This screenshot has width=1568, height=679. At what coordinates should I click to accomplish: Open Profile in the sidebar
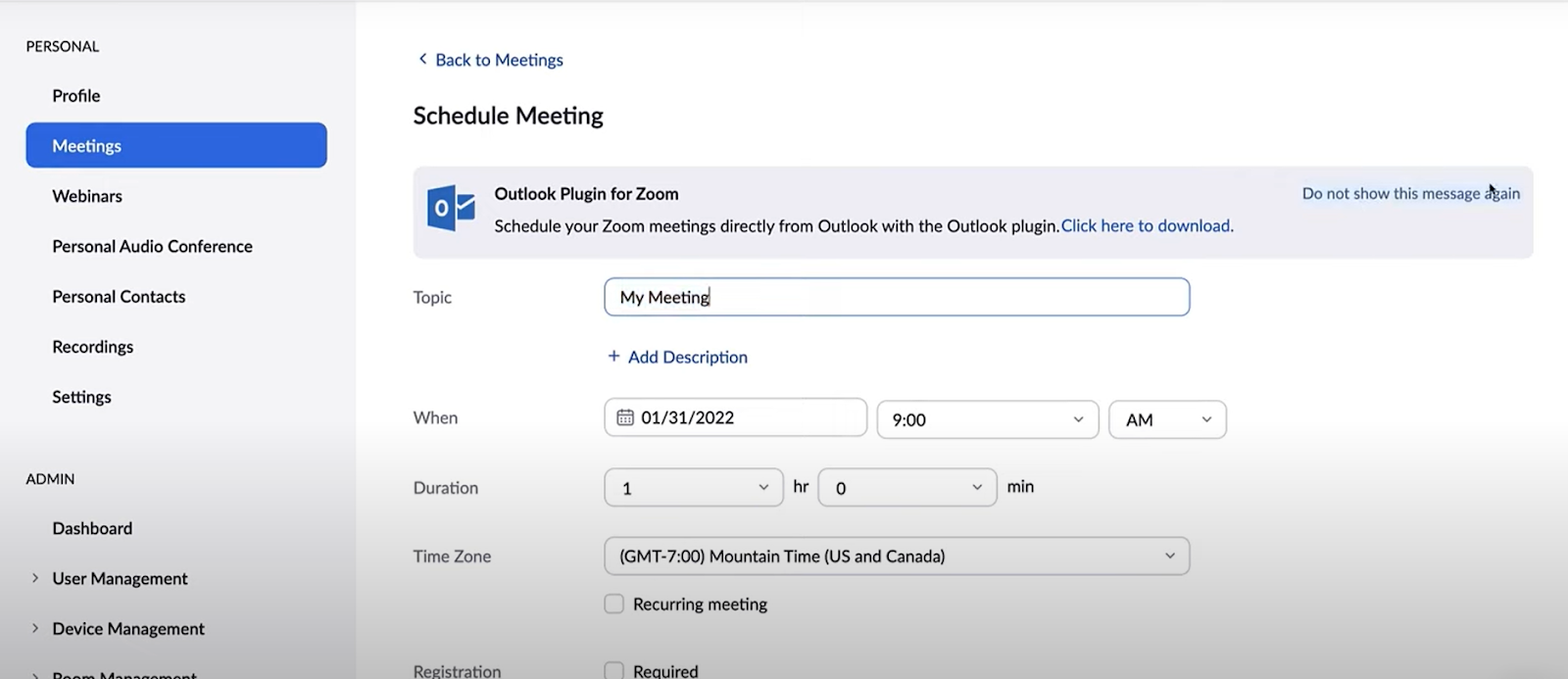[x=76, y=96]
